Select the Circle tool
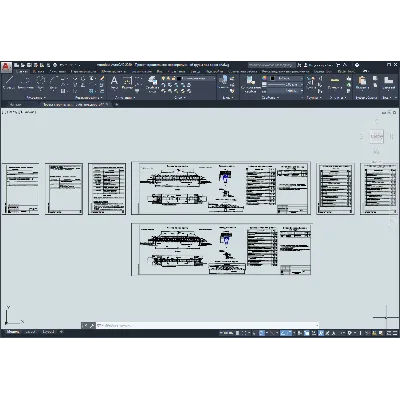The height and width of the screenshot is (400, 400). click(x=41, y=82)
